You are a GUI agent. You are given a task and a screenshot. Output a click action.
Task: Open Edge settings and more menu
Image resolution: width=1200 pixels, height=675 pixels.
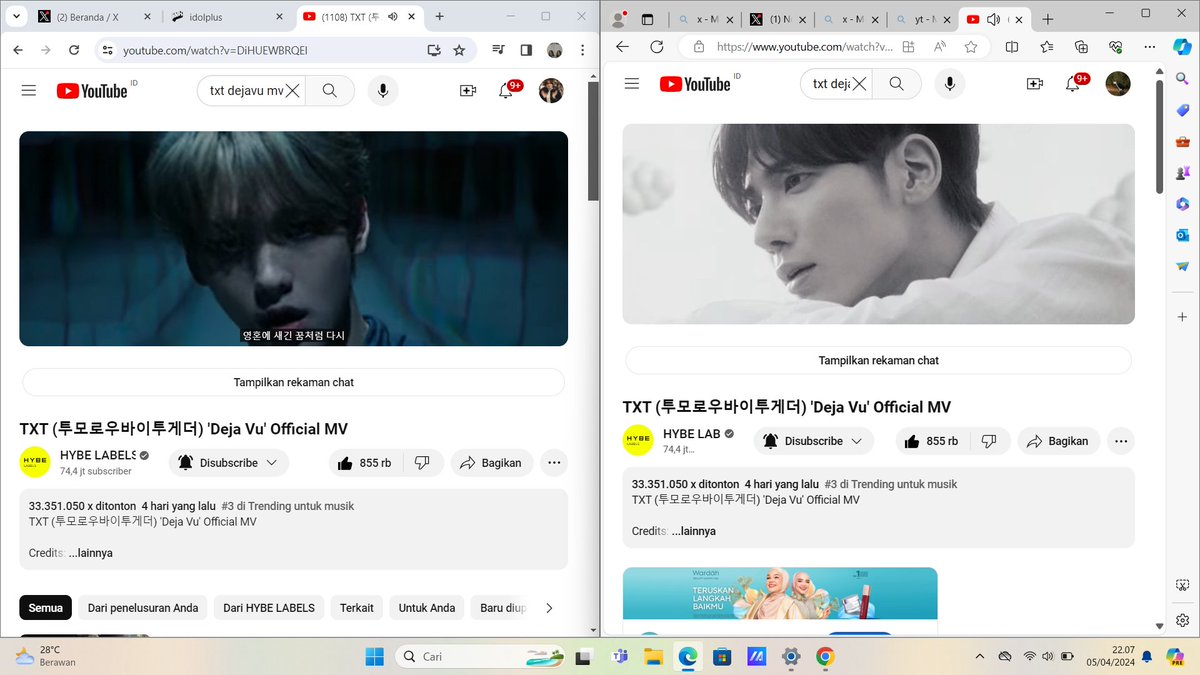pos(1149,47)
